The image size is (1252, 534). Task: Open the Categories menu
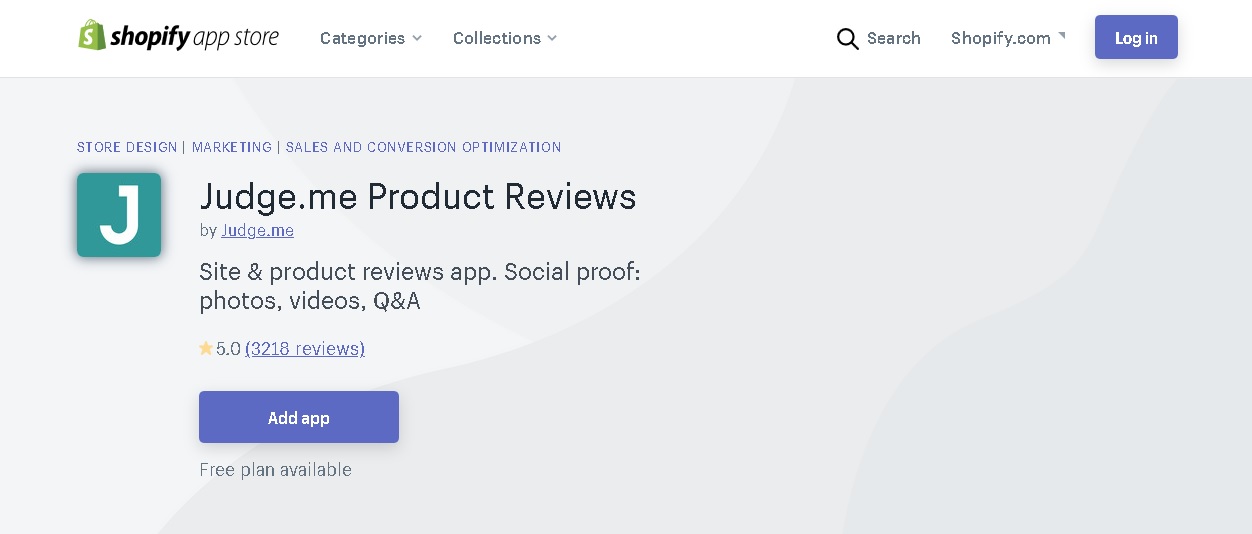371,38
